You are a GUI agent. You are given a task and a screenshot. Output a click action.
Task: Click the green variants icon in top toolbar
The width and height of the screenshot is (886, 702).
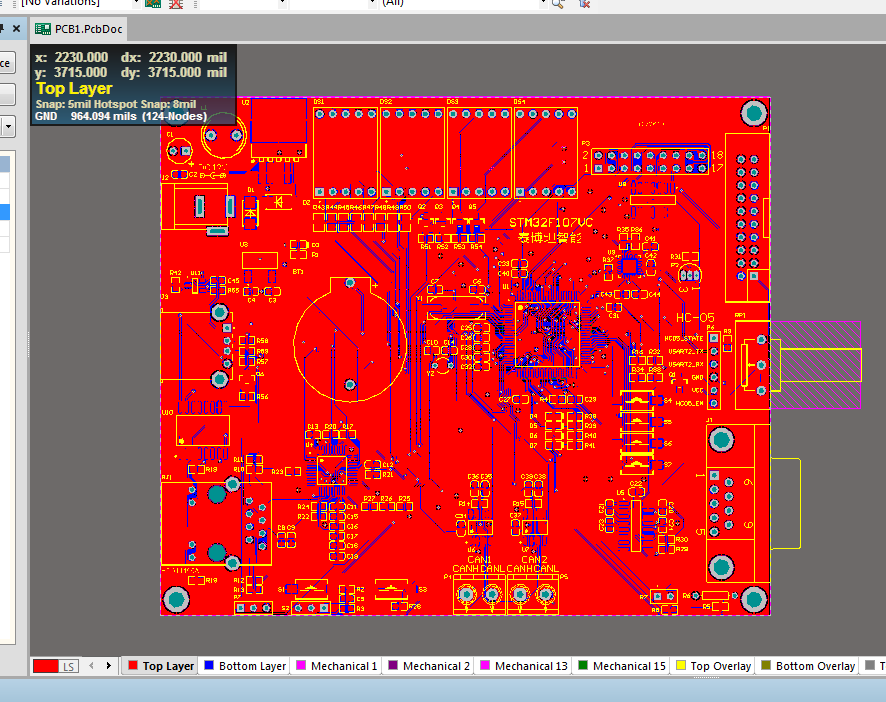(152, 4)
